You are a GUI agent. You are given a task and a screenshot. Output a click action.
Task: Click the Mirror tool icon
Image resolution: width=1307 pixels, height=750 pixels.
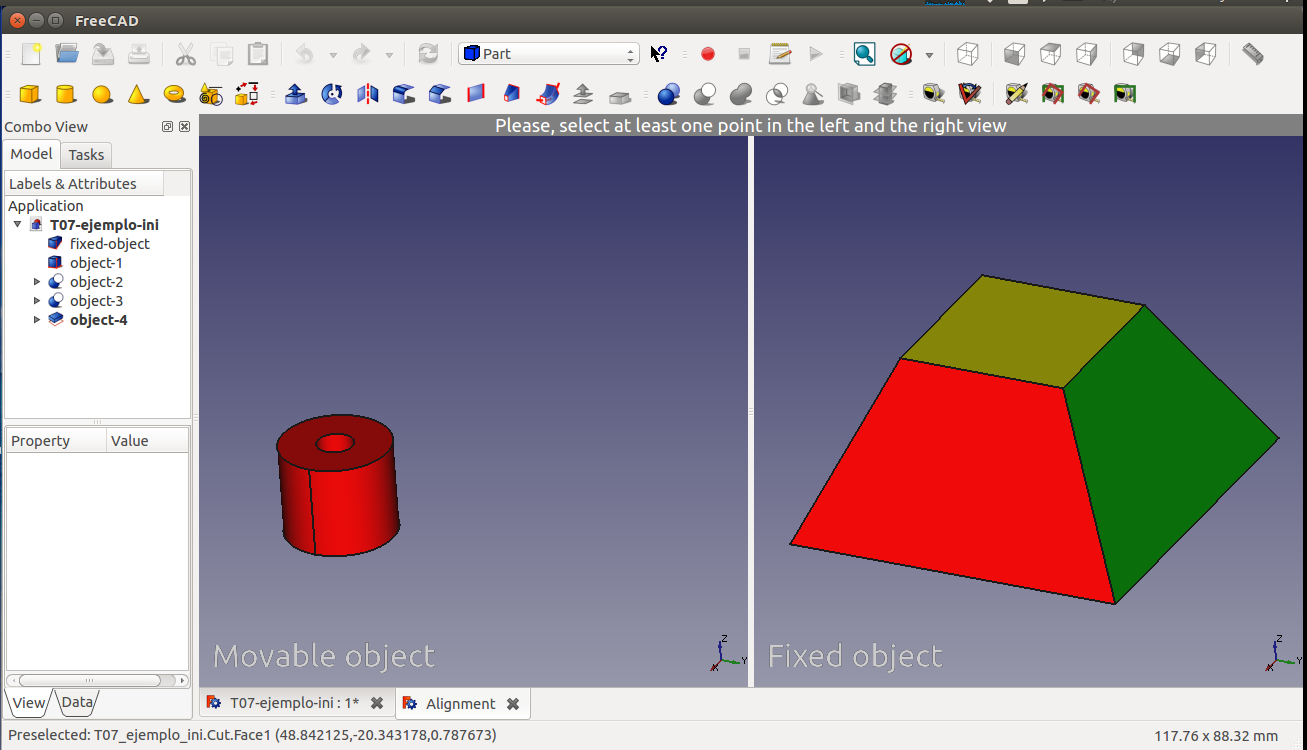click(x=368, y=94)
